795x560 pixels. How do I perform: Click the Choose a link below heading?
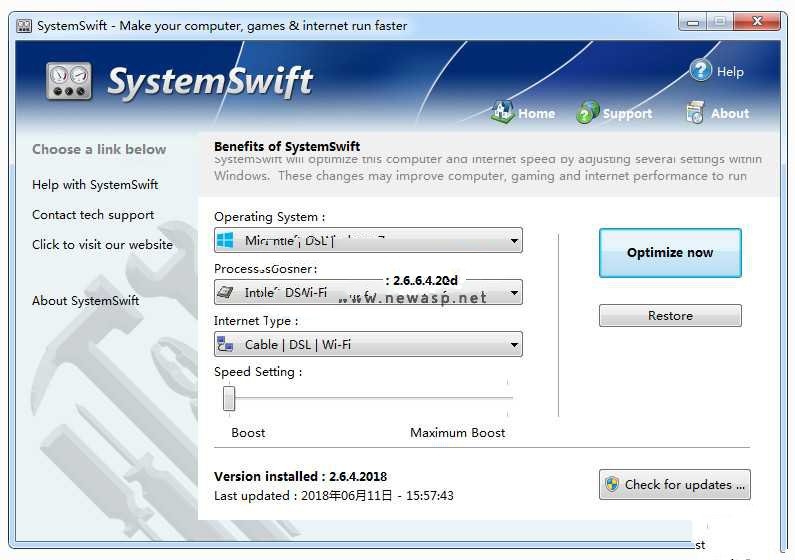point(99,150)
